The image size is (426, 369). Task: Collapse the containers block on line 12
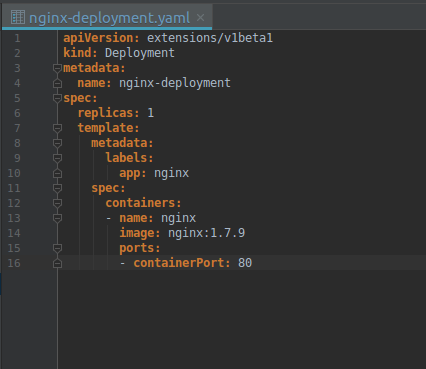point(57,203)
